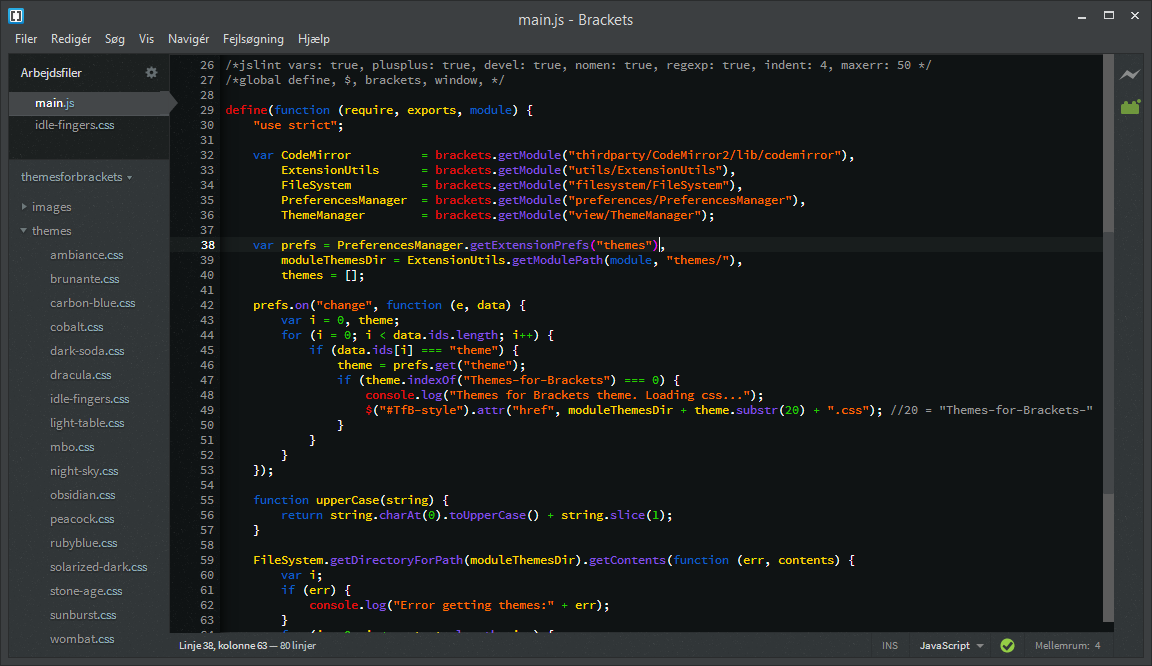Click the Arbejdsfiler panel heading
This screenshot has height=666, width=1152.
point(51,73)
